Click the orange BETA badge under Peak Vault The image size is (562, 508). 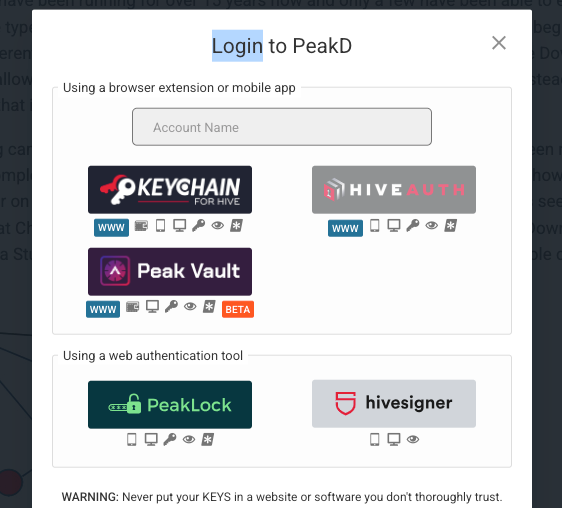point(238,309)
